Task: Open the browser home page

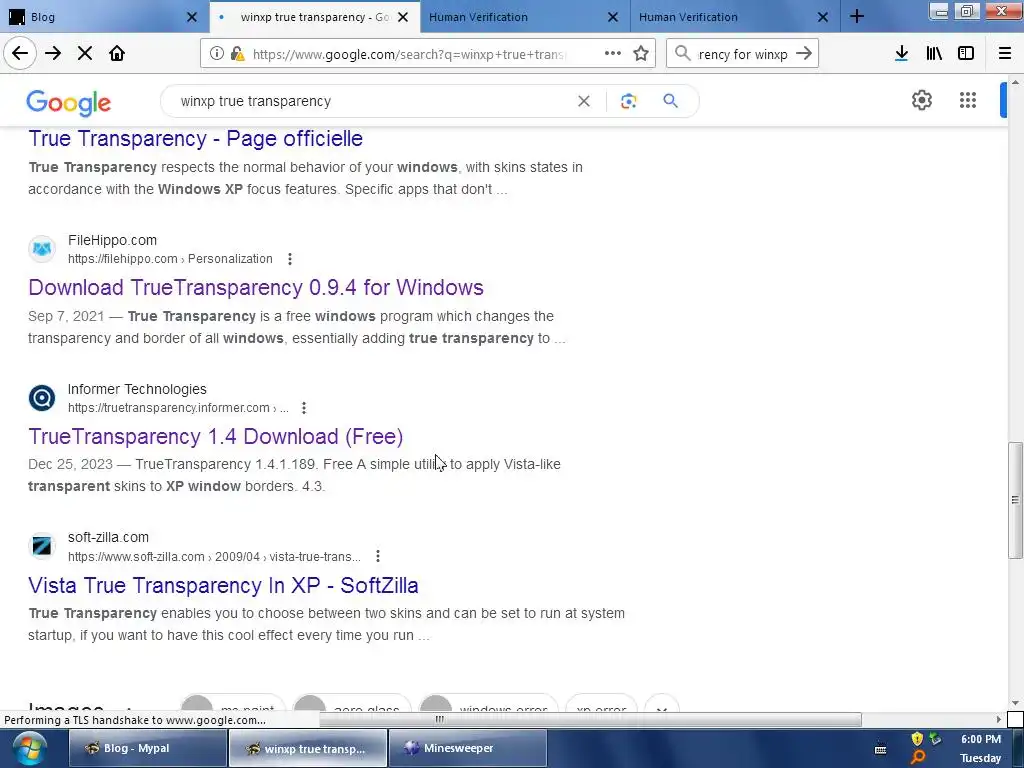Action: point(117,53)
